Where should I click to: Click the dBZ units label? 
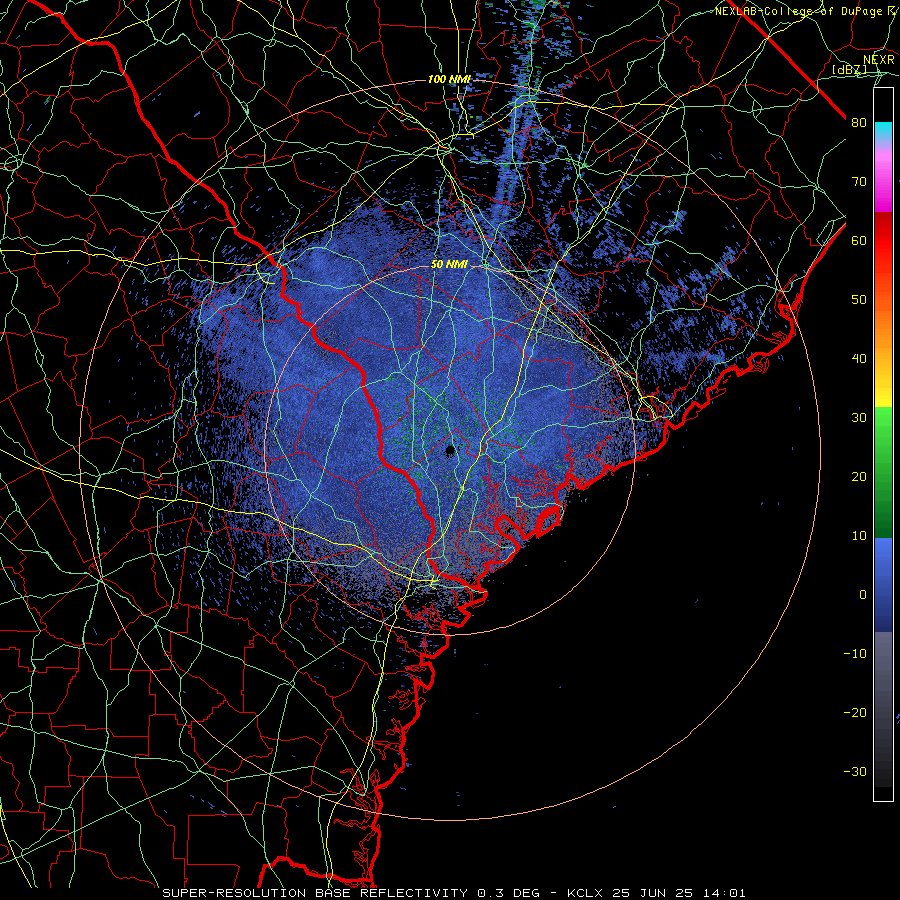849,70
